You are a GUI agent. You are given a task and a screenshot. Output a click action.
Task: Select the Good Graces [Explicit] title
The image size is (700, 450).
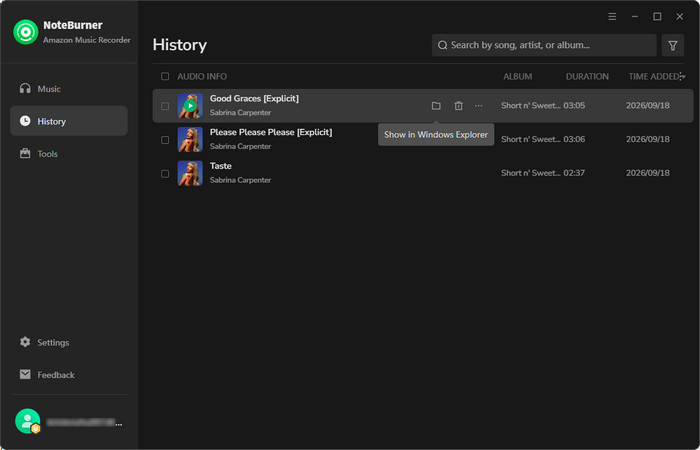[x=254, y=99]
